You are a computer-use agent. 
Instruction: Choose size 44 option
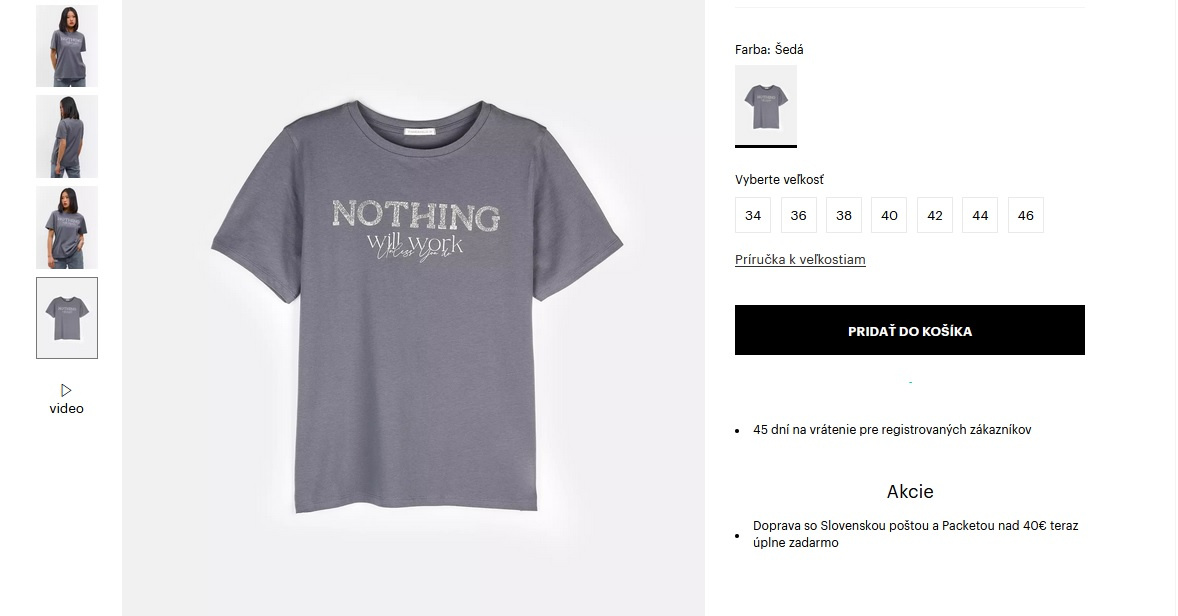980,215
